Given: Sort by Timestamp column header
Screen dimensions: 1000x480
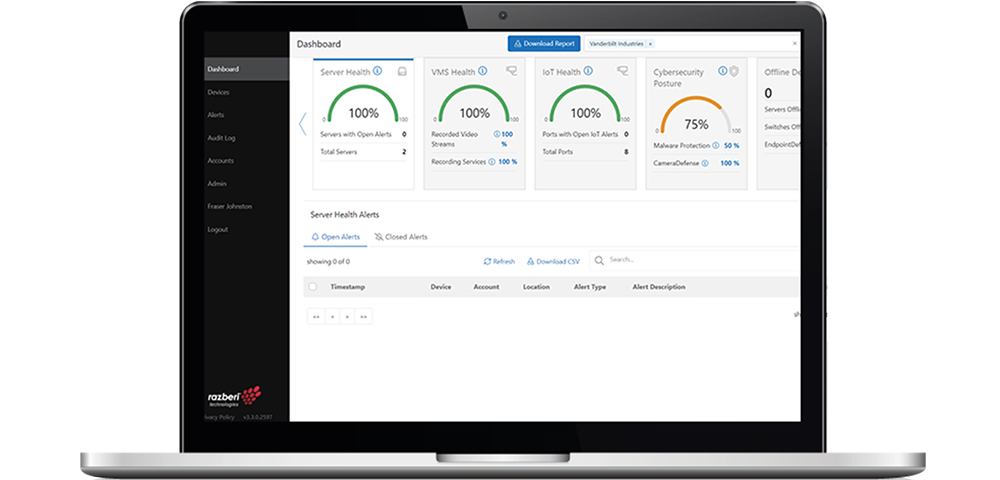Looking at the screenshot, I should click(x=348, y=287).
